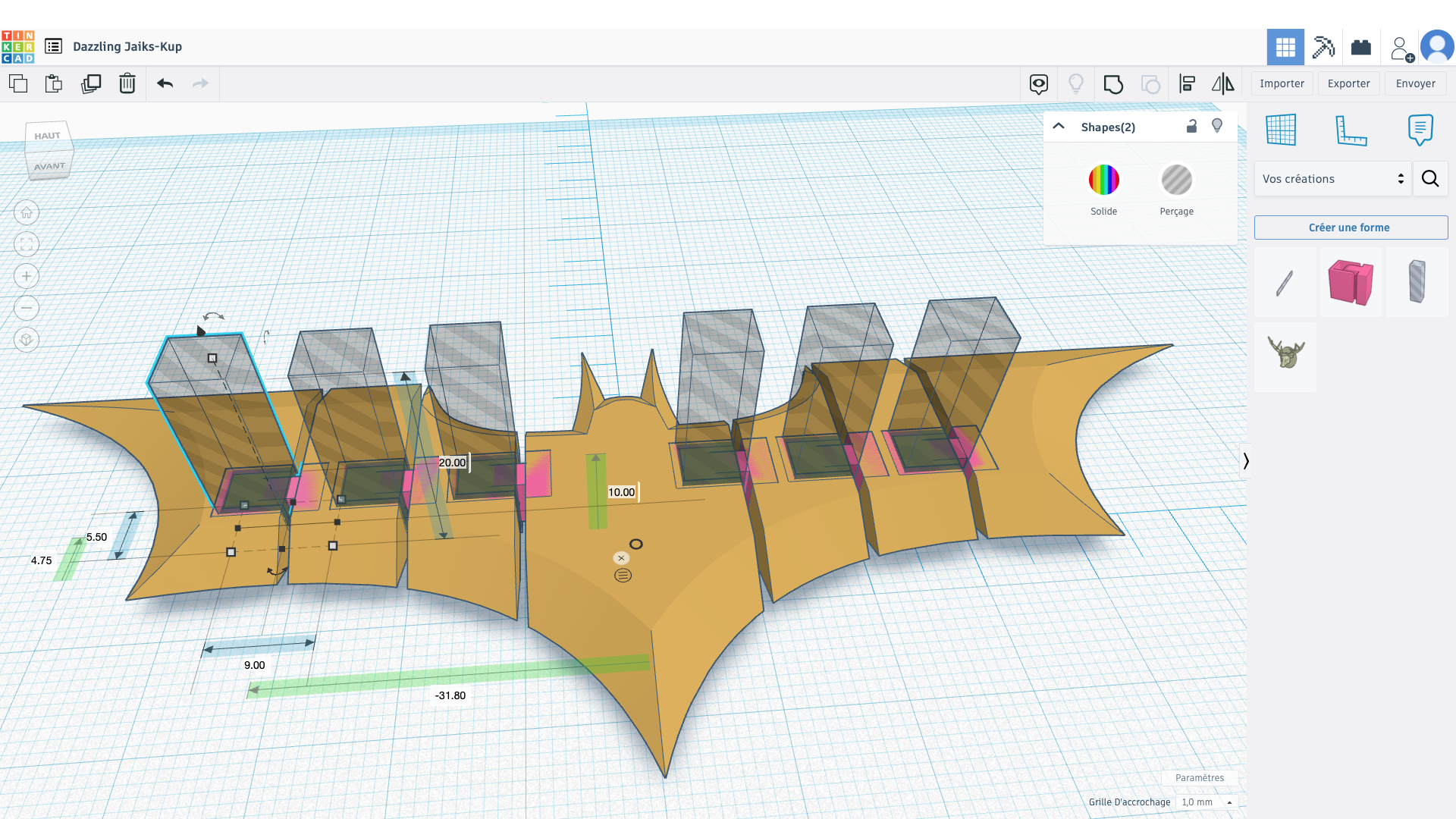Select the Paste tool
This screenshot has width=1456, height=819.
[53, 83]
